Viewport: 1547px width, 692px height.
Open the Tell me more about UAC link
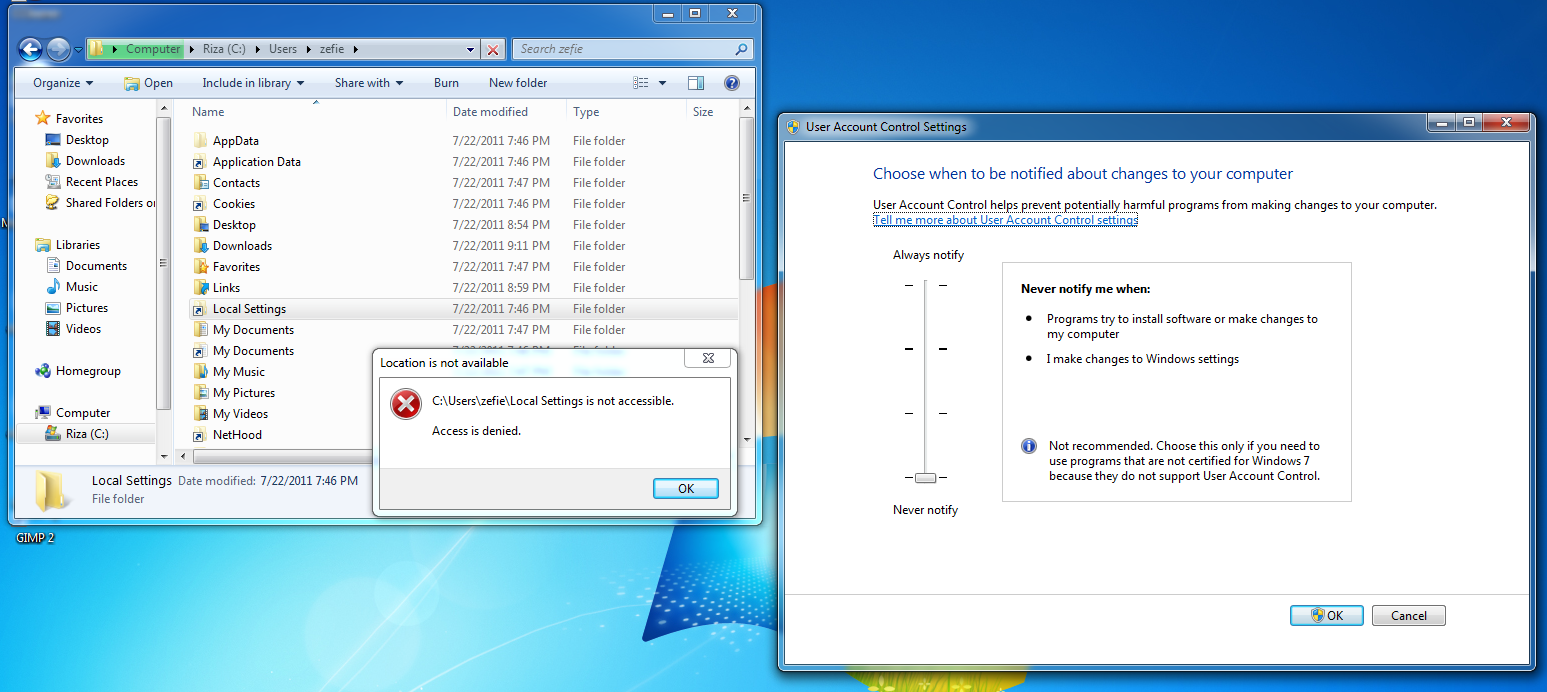tap(1005, 220)
